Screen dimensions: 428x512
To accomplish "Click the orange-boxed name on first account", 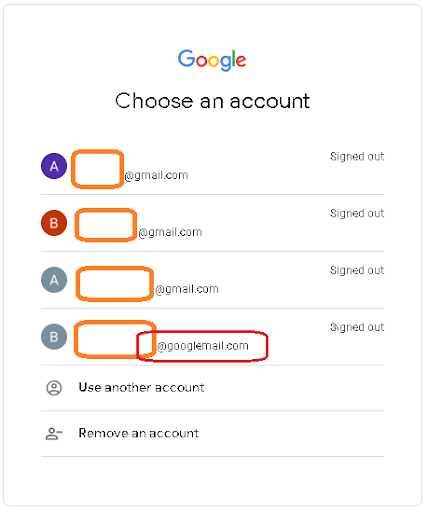I will click(x=97, y=169).
